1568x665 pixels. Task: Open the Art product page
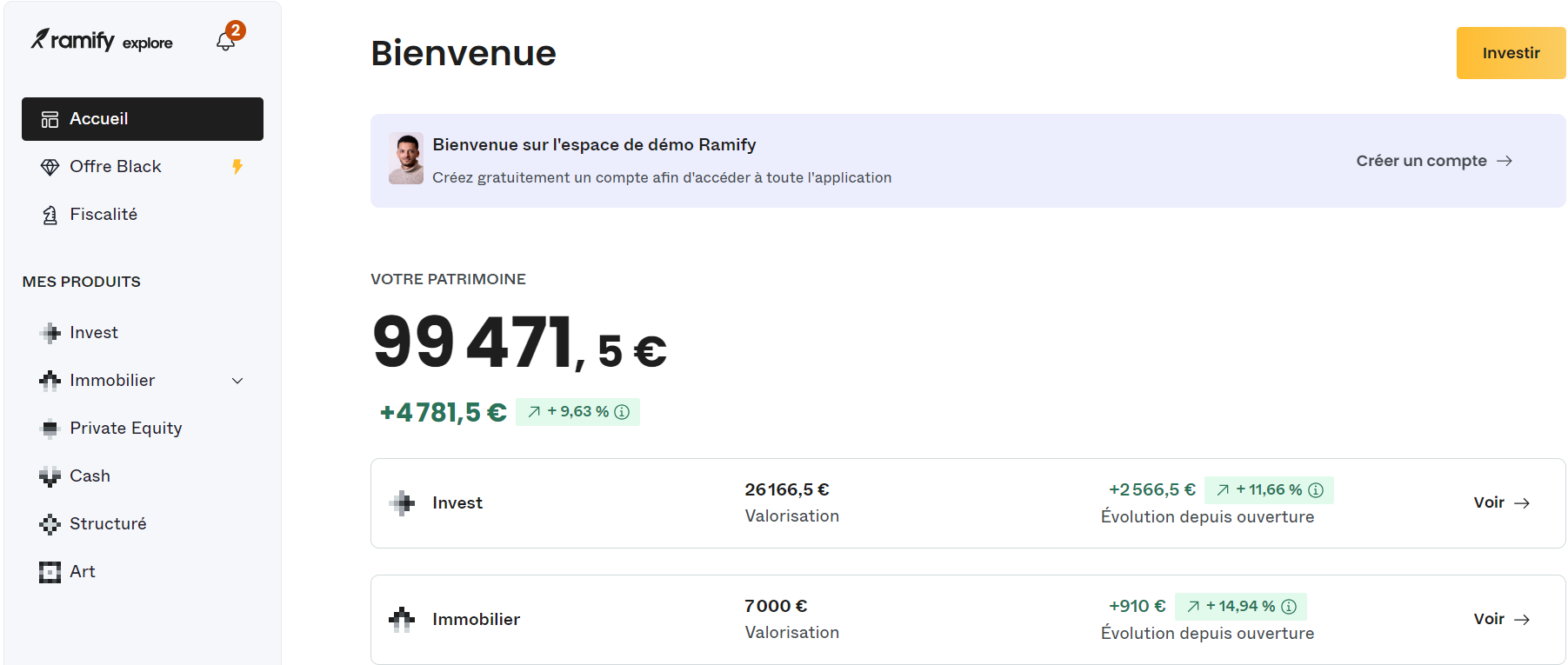coord(83,572)
